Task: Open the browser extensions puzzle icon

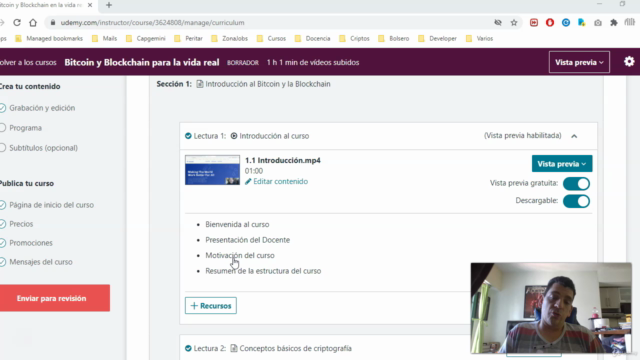Action: coord(613,22)
